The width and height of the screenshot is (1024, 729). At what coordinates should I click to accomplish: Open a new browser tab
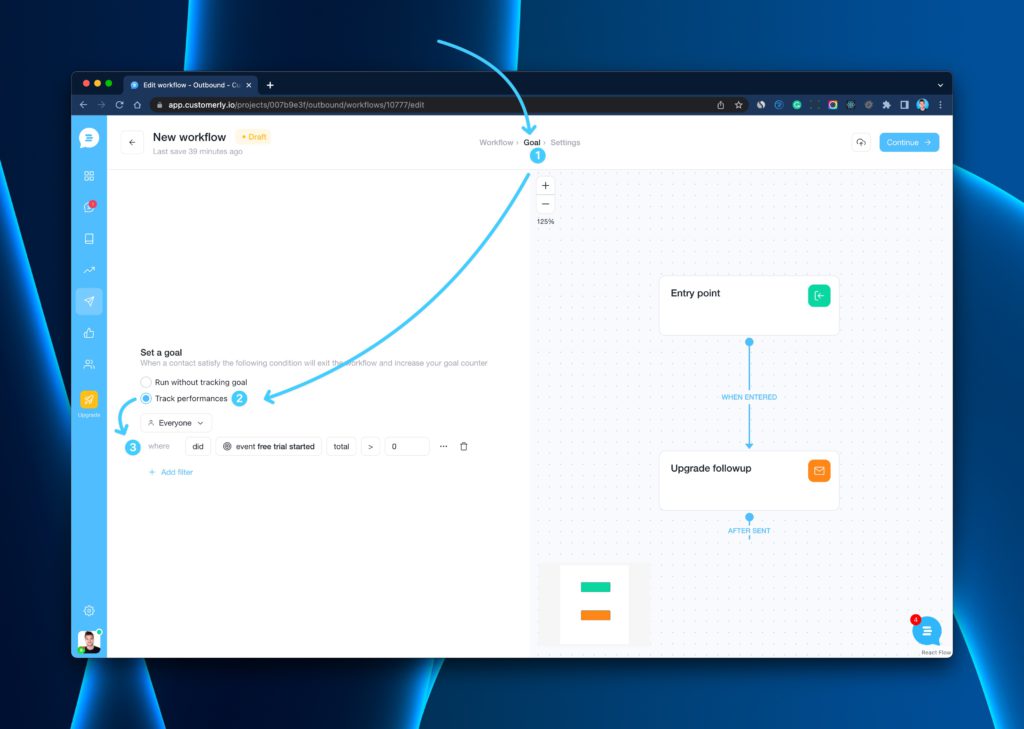tap(270, 85)
